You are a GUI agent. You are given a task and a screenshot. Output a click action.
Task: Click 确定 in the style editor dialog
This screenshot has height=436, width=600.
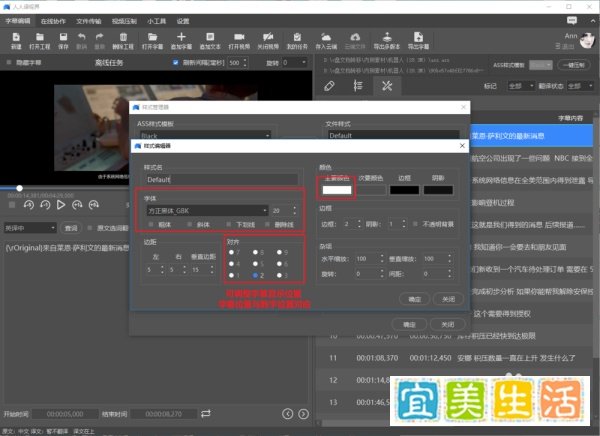tap(415, 299)
